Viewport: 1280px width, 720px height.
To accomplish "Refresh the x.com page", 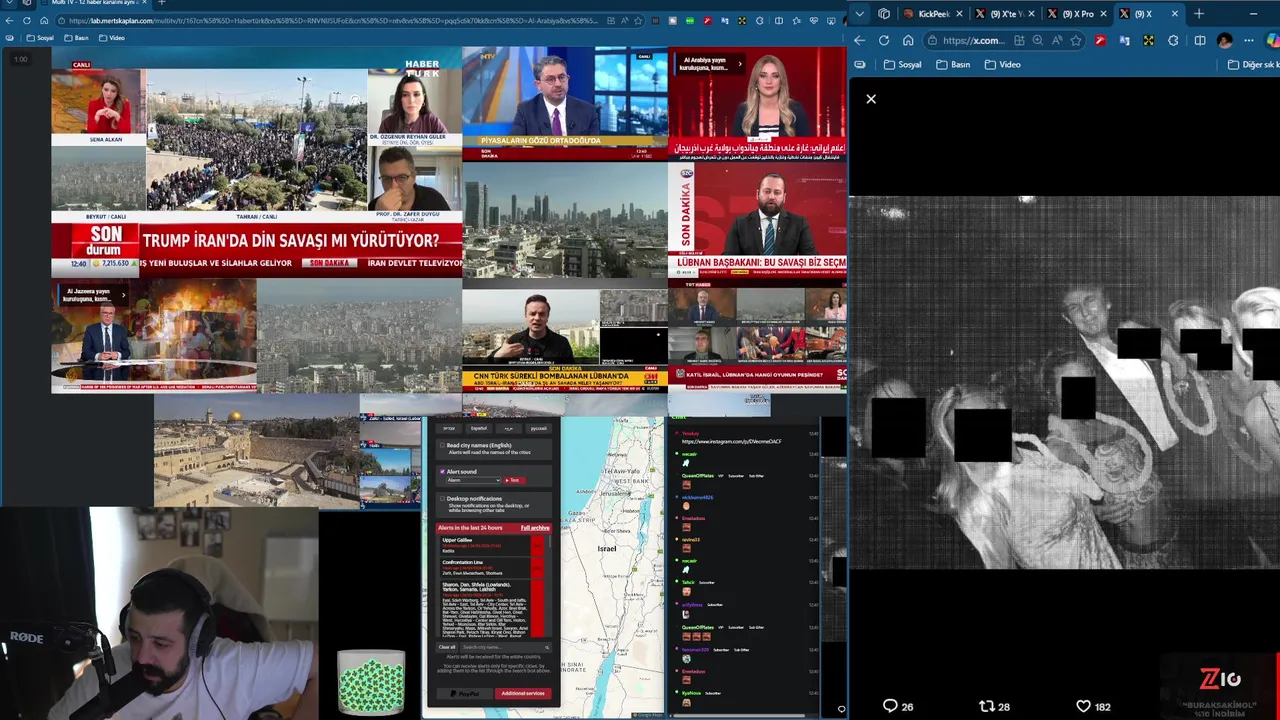I will tap(884, 40).
